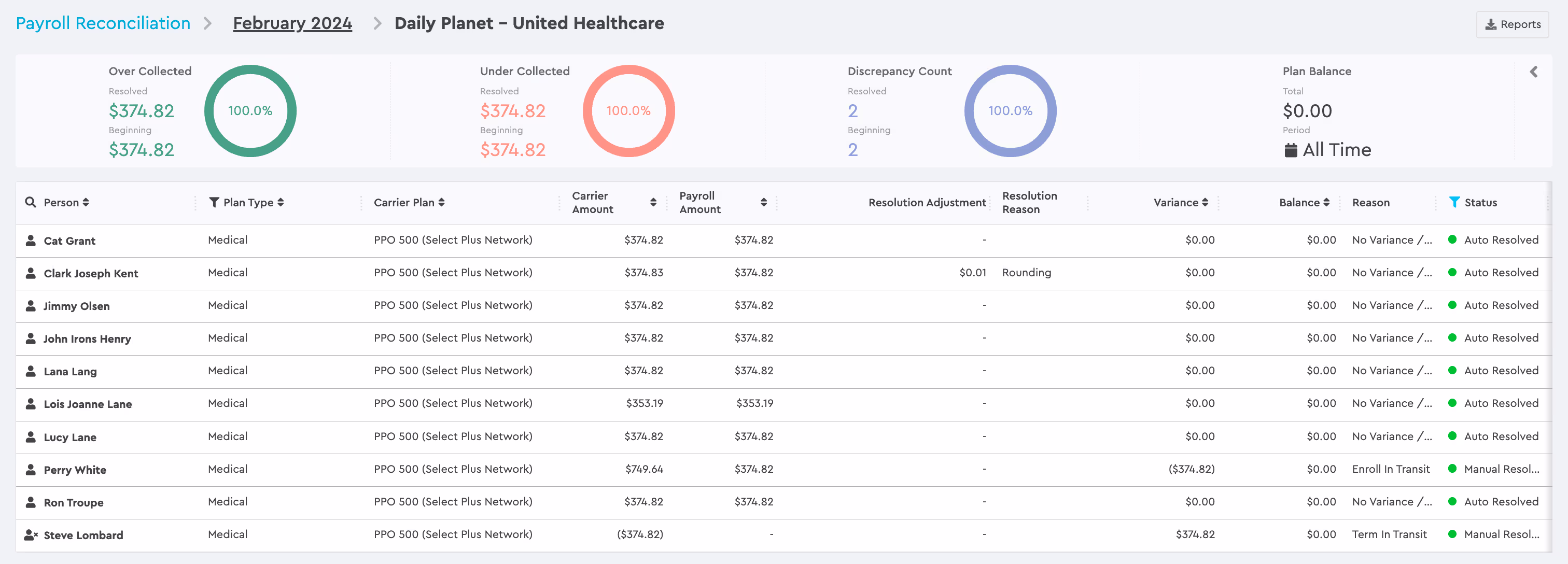This screenshot has width=1568, height=564.
Task: Click the Discrepancy Count resolved value 2
Action: [x=853, y=111]
